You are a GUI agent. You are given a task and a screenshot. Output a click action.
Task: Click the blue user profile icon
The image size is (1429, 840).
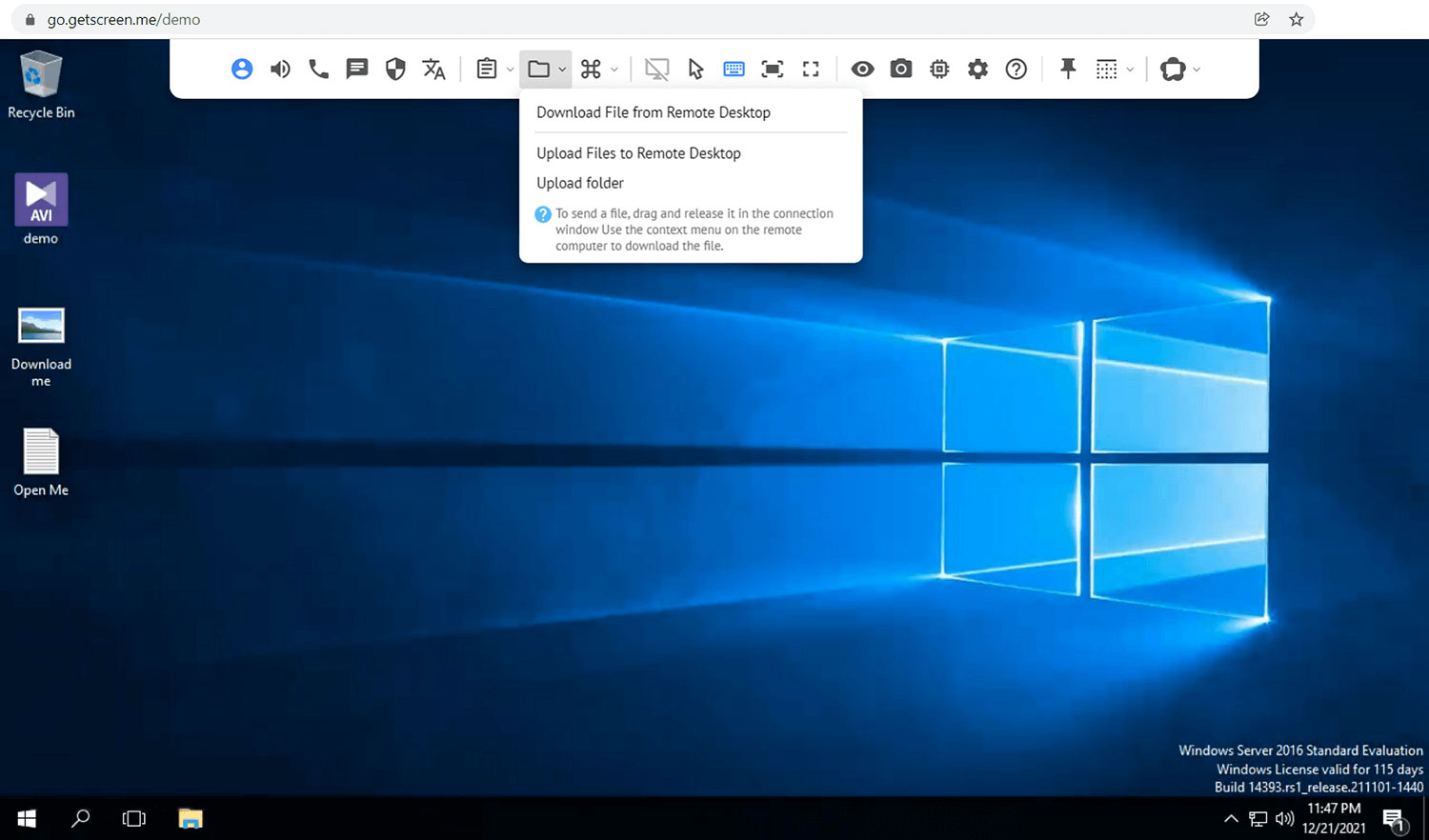tap(242, 69)
